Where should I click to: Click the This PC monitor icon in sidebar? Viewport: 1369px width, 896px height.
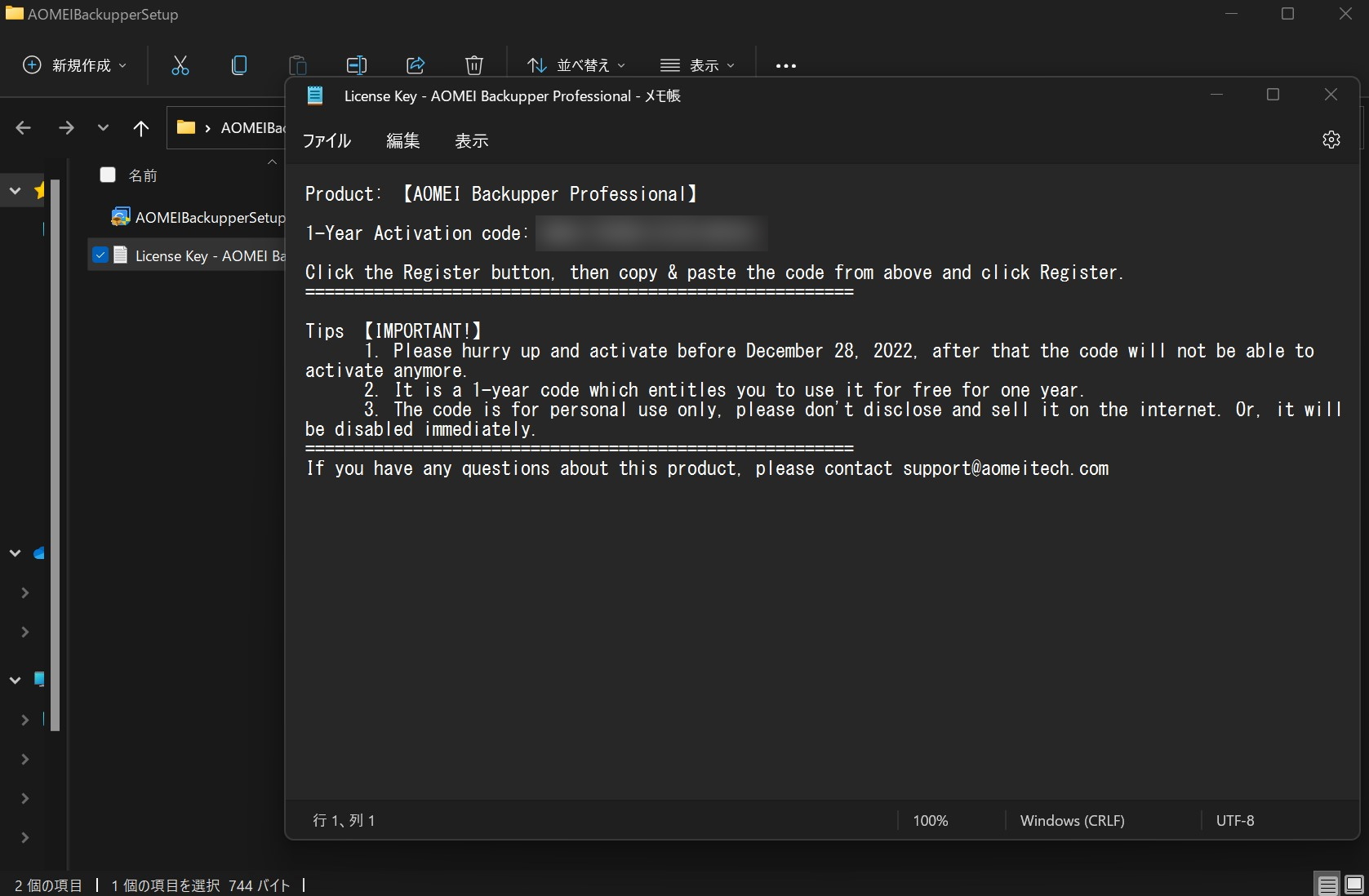[39, 679]
